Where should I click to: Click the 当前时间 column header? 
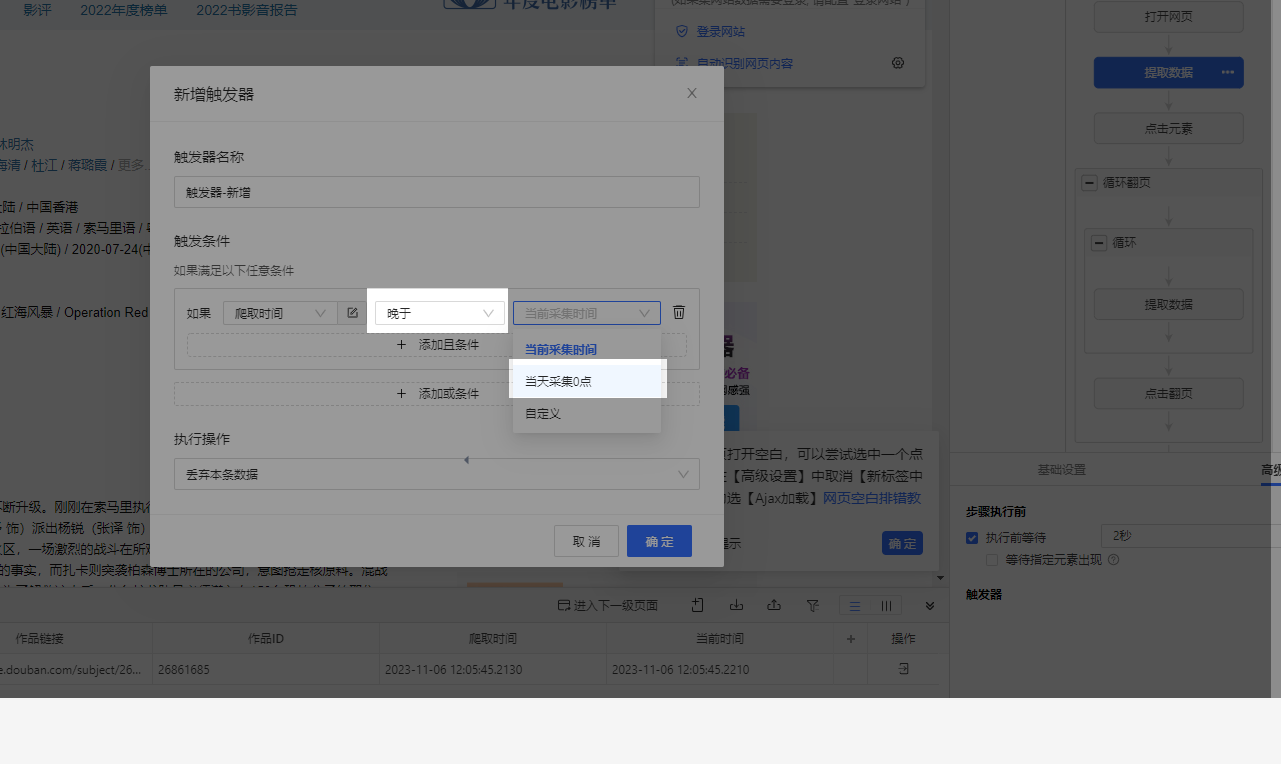click(x=720, y=638)
